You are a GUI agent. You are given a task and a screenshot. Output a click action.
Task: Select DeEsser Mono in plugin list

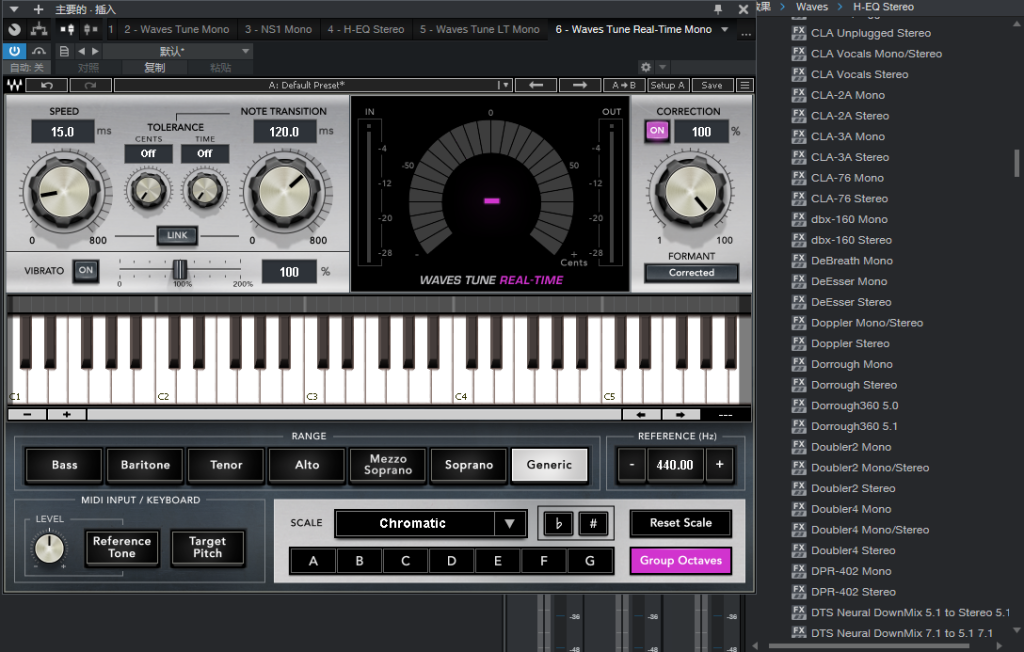[x=849, y=282]
